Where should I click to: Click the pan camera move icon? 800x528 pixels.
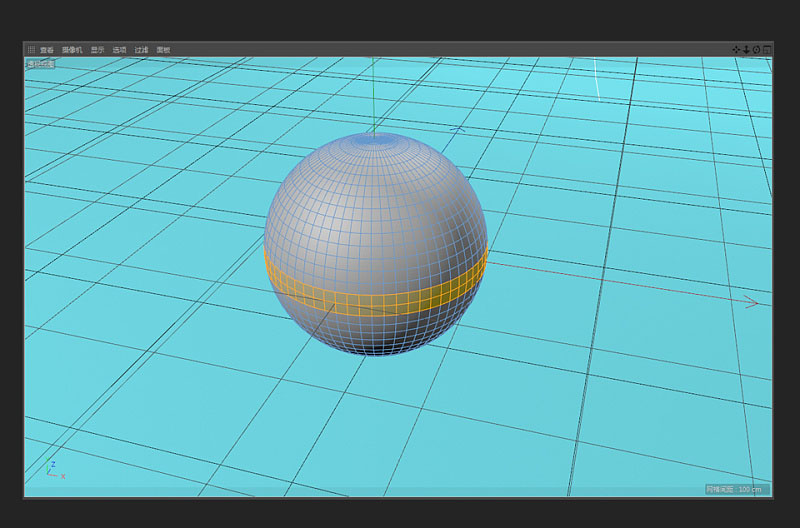(x=737, y=49)
